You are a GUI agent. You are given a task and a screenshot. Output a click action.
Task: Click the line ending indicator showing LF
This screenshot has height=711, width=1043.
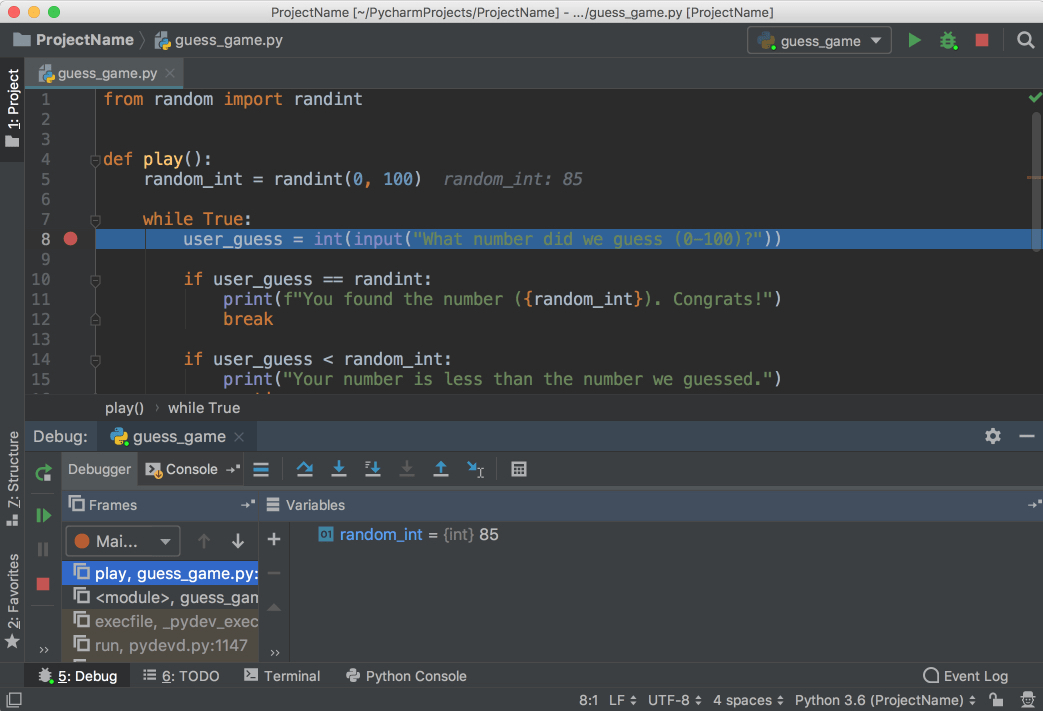616,700
